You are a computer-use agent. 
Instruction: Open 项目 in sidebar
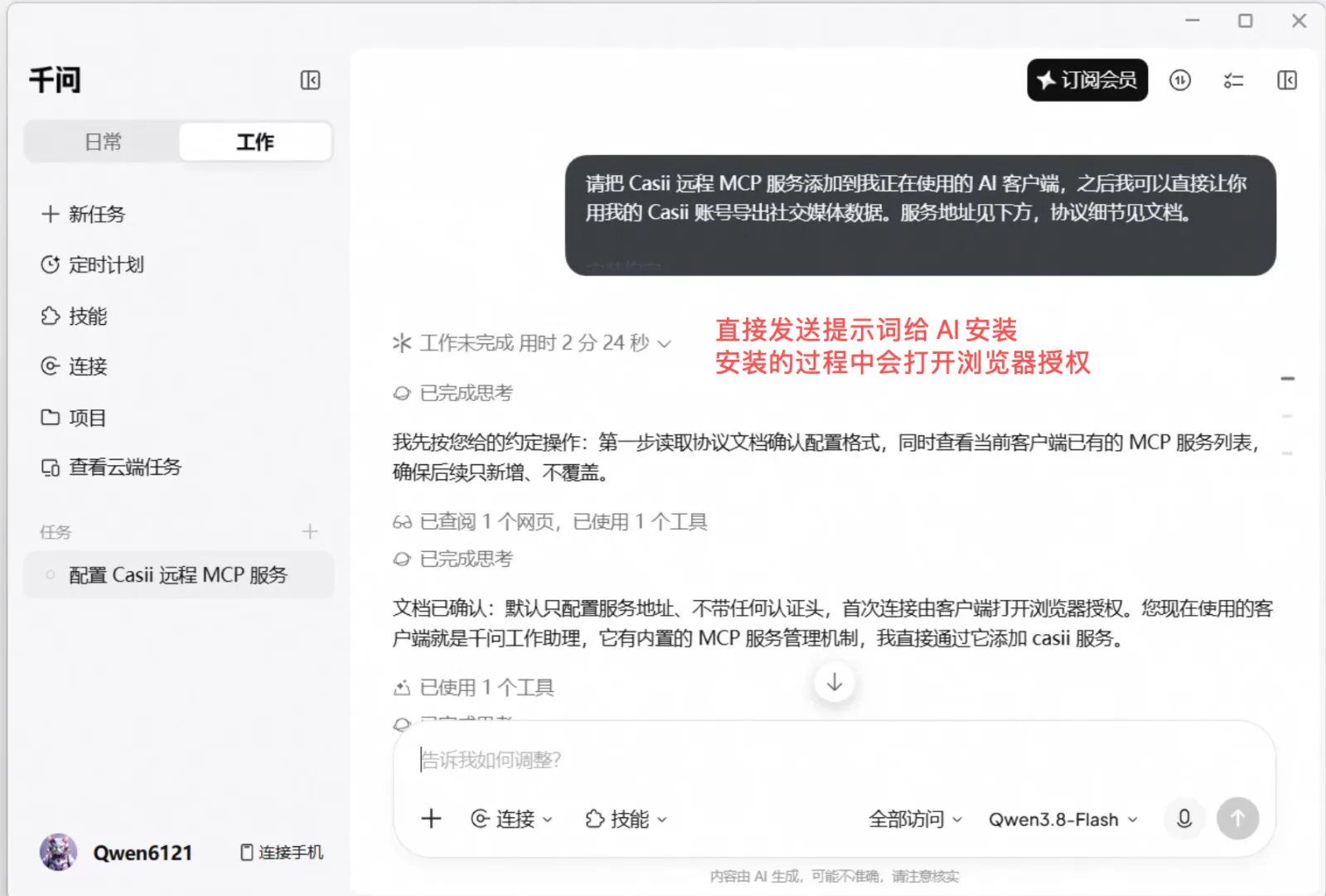click(x=74, y=418)
